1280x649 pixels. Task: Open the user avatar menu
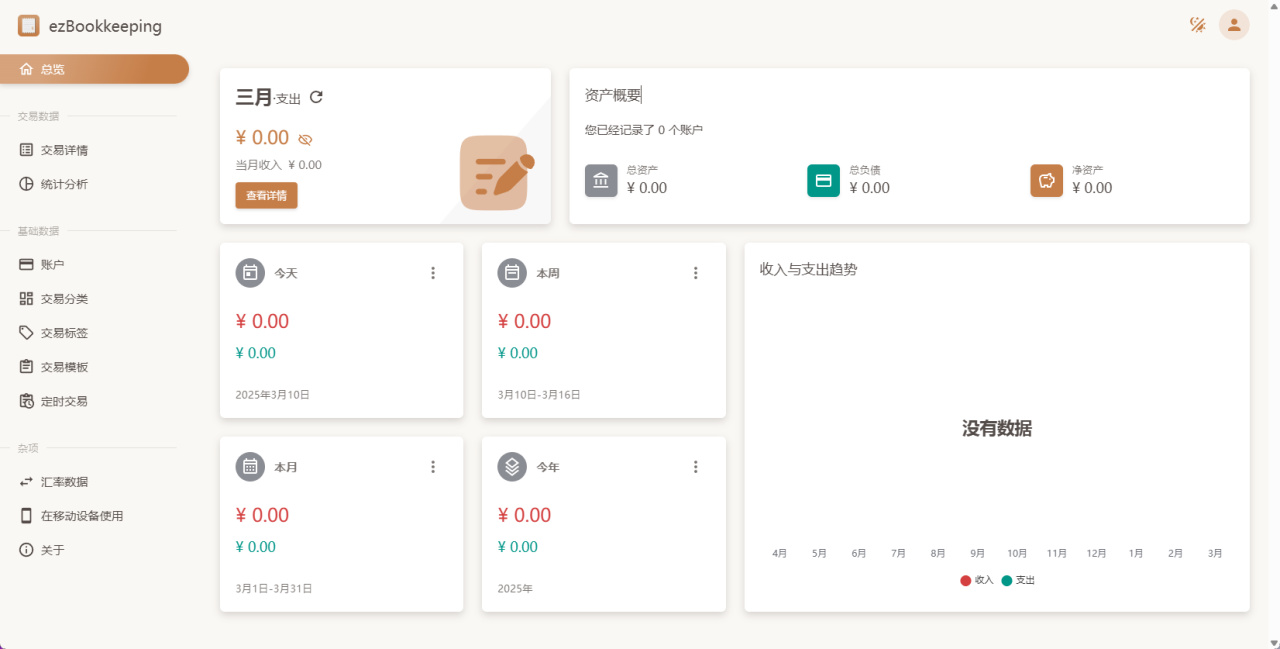(x=1234, y=25)
